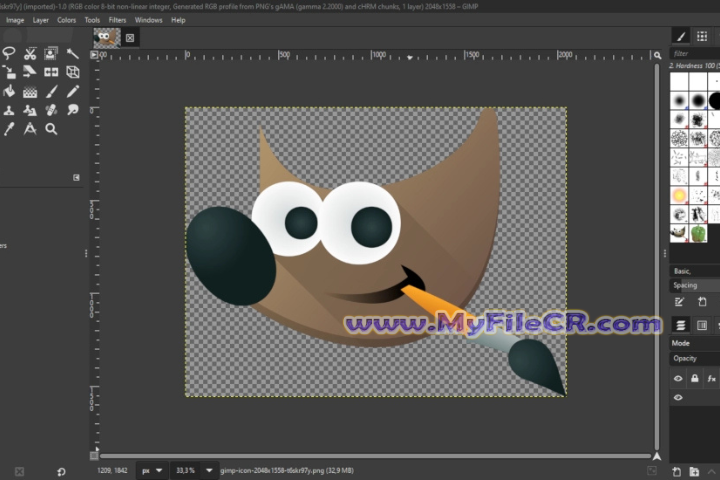
Task: Open the Tools menu
Action: (x=92, y=20)
